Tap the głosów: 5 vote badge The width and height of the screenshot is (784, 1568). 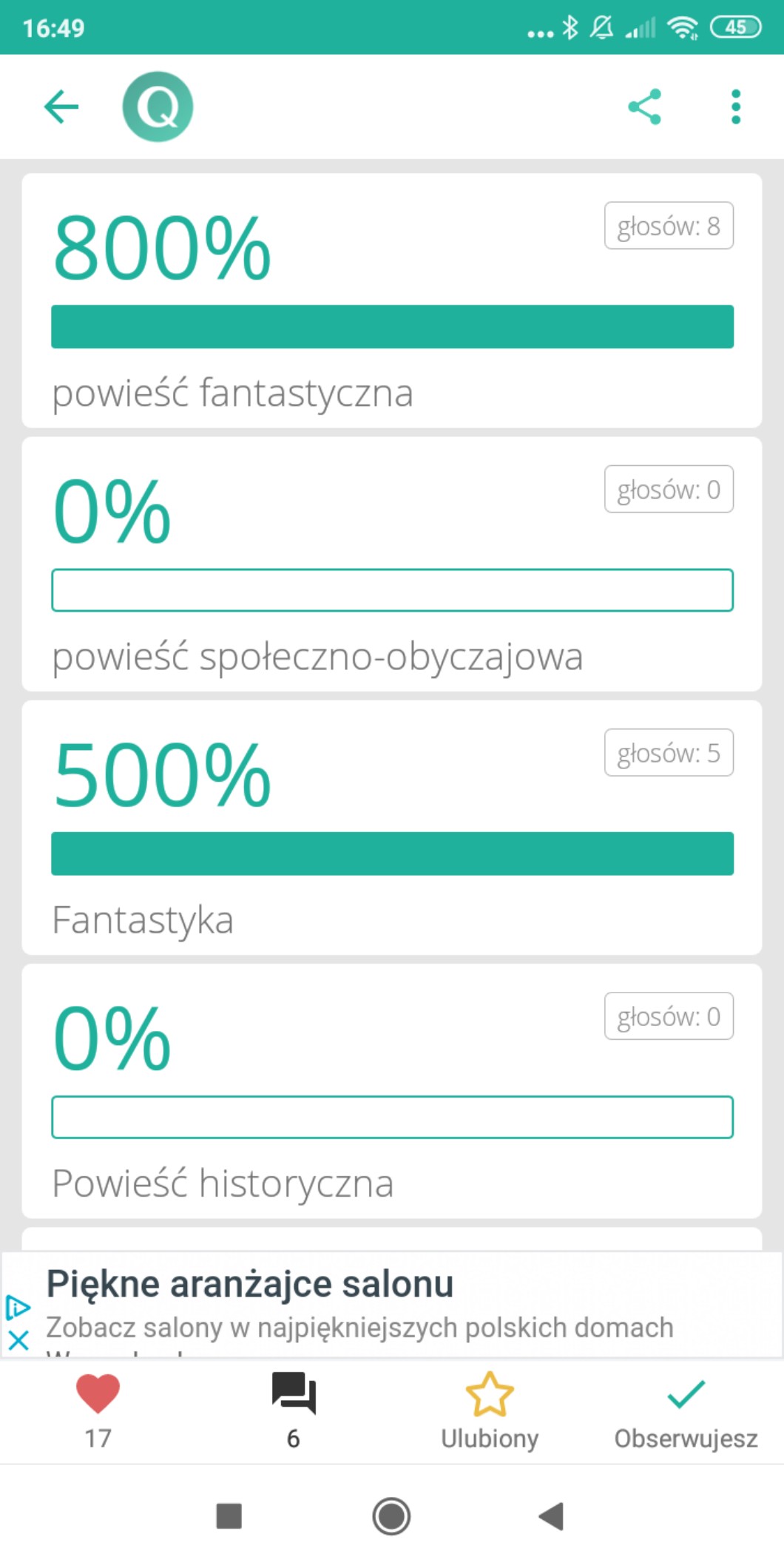(669, 753)
